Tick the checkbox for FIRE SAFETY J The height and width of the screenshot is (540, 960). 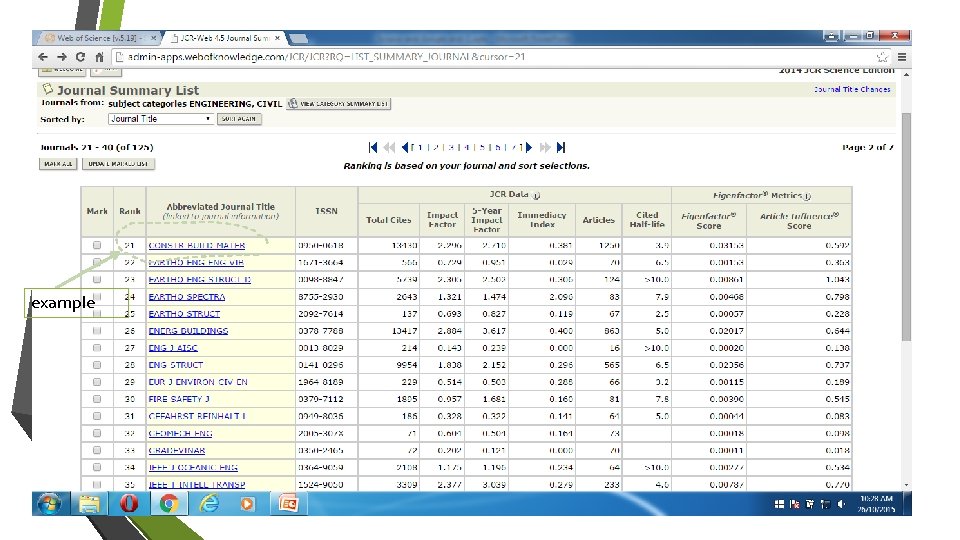coord(97,399)
